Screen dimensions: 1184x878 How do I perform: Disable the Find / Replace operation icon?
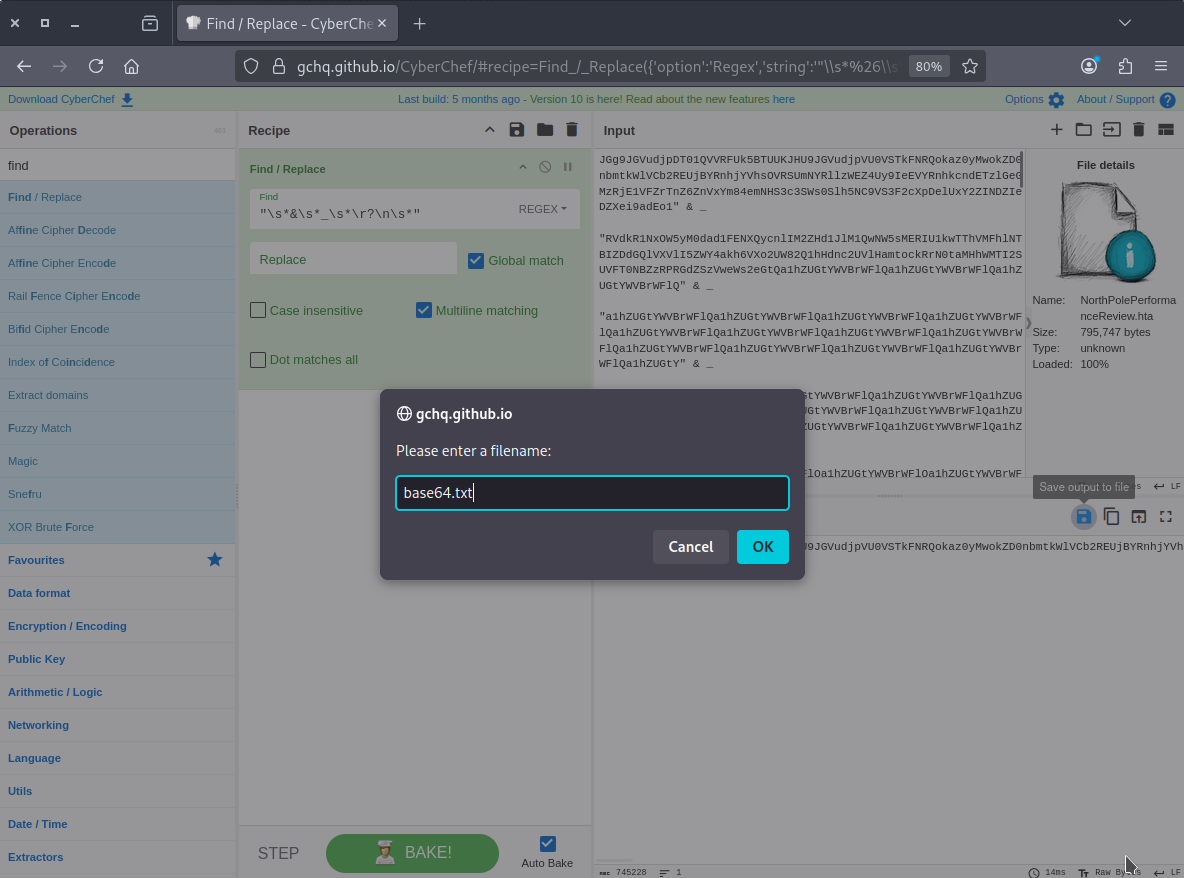pyautogui.click(x=545, y=168)
